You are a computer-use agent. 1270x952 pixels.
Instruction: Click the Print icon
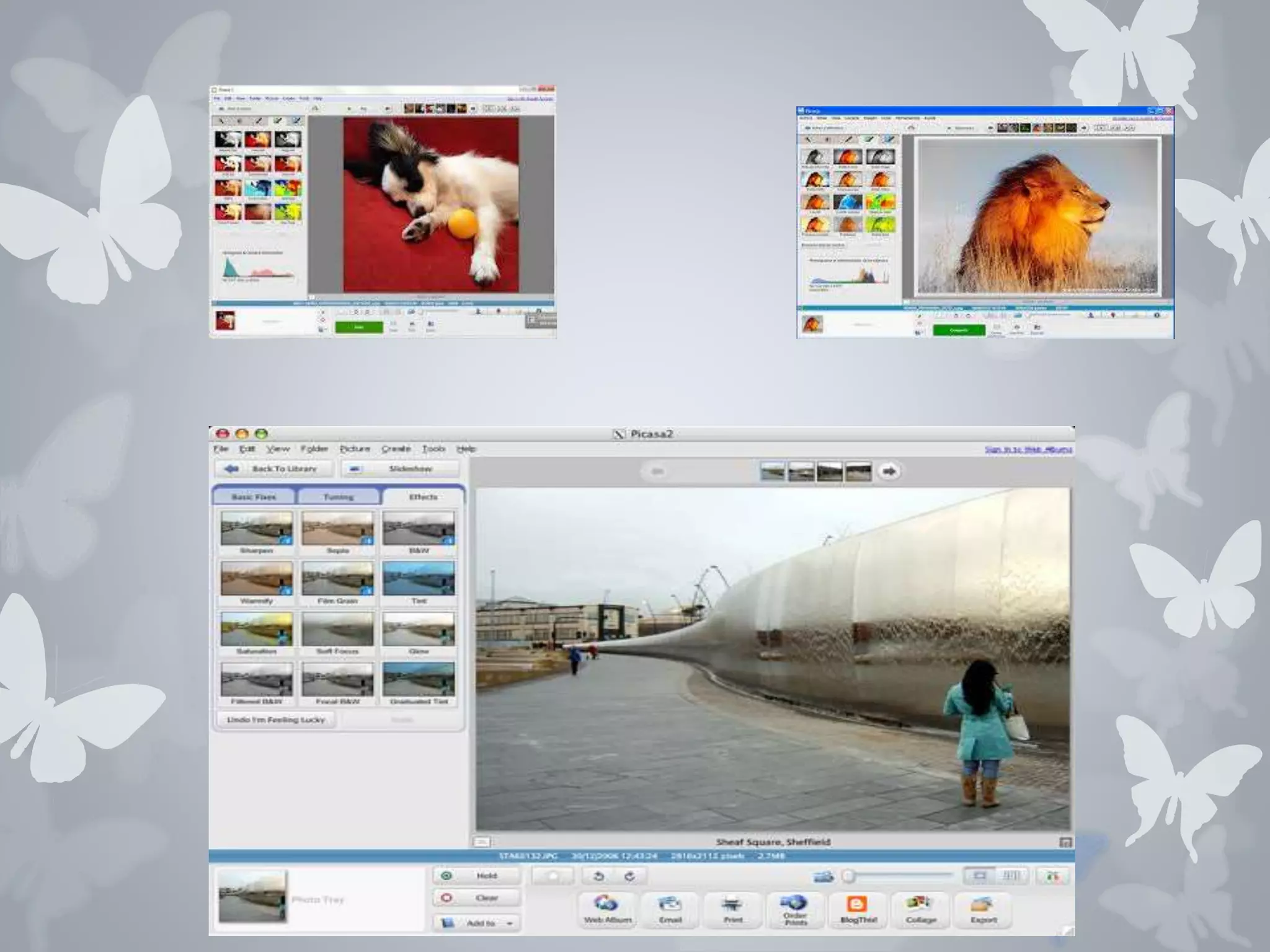[732, 909]
